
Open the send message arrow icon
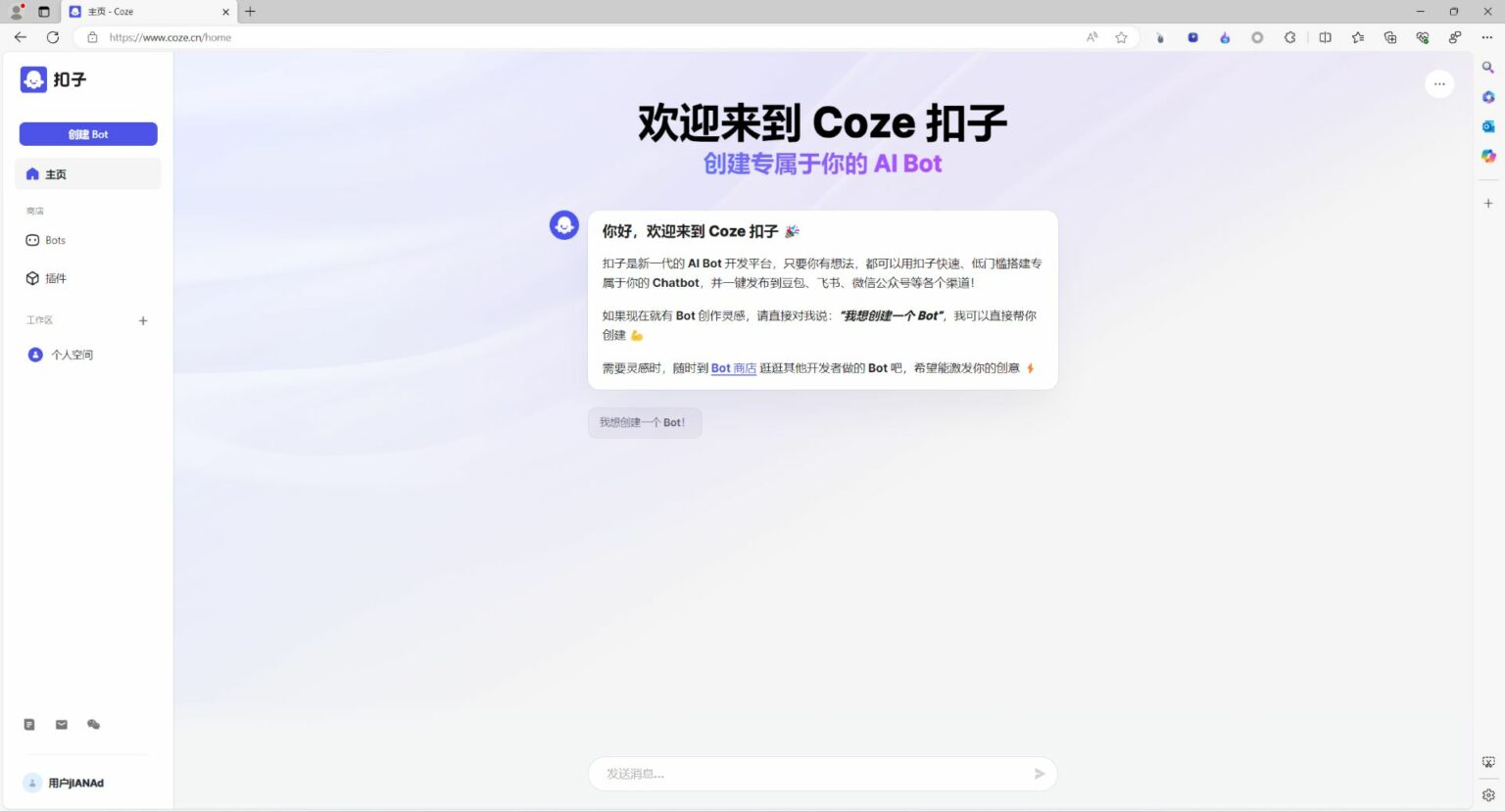tap(1039, 774)
